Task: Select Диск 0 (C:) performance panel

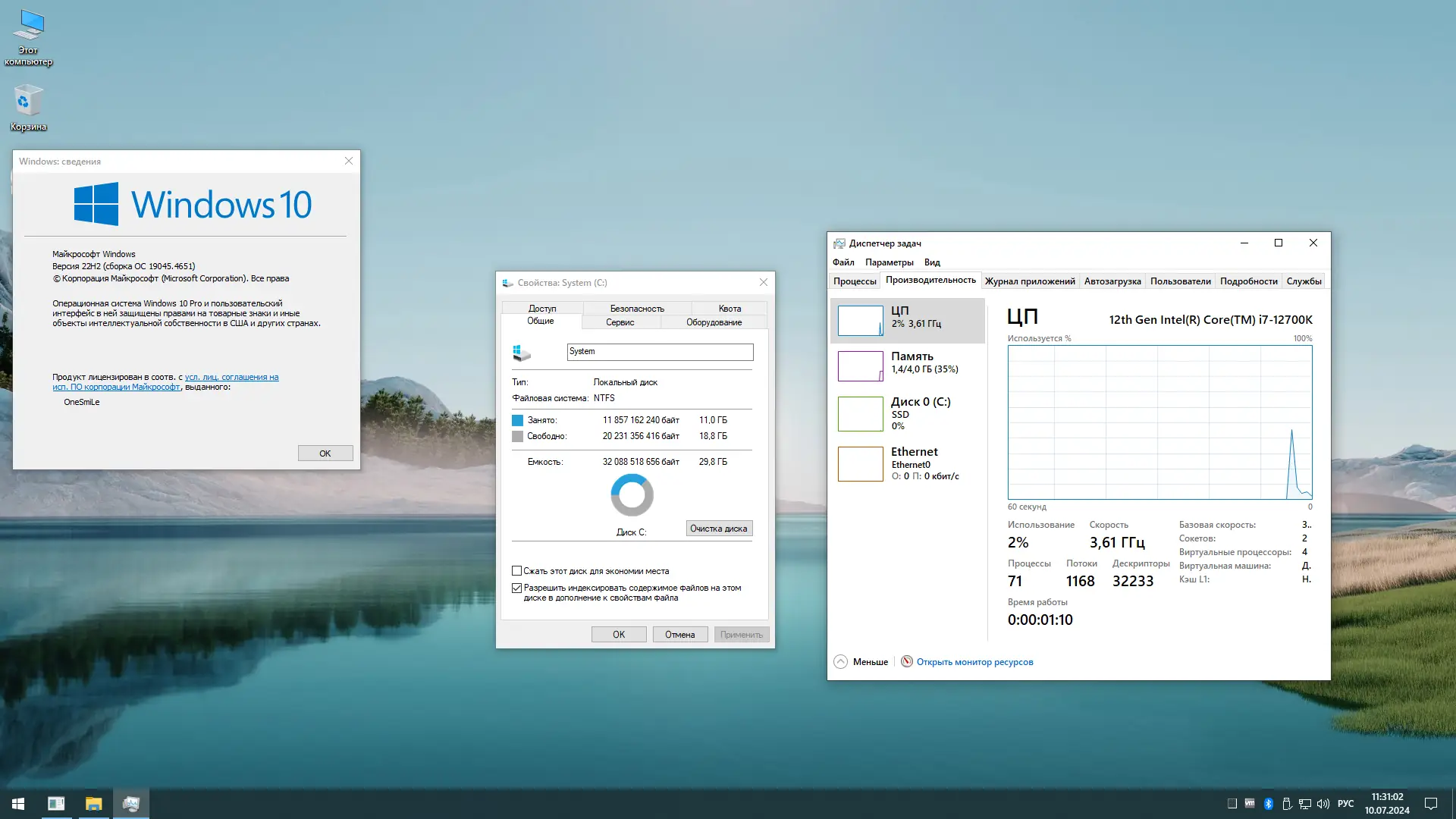Action: [907, 413]
